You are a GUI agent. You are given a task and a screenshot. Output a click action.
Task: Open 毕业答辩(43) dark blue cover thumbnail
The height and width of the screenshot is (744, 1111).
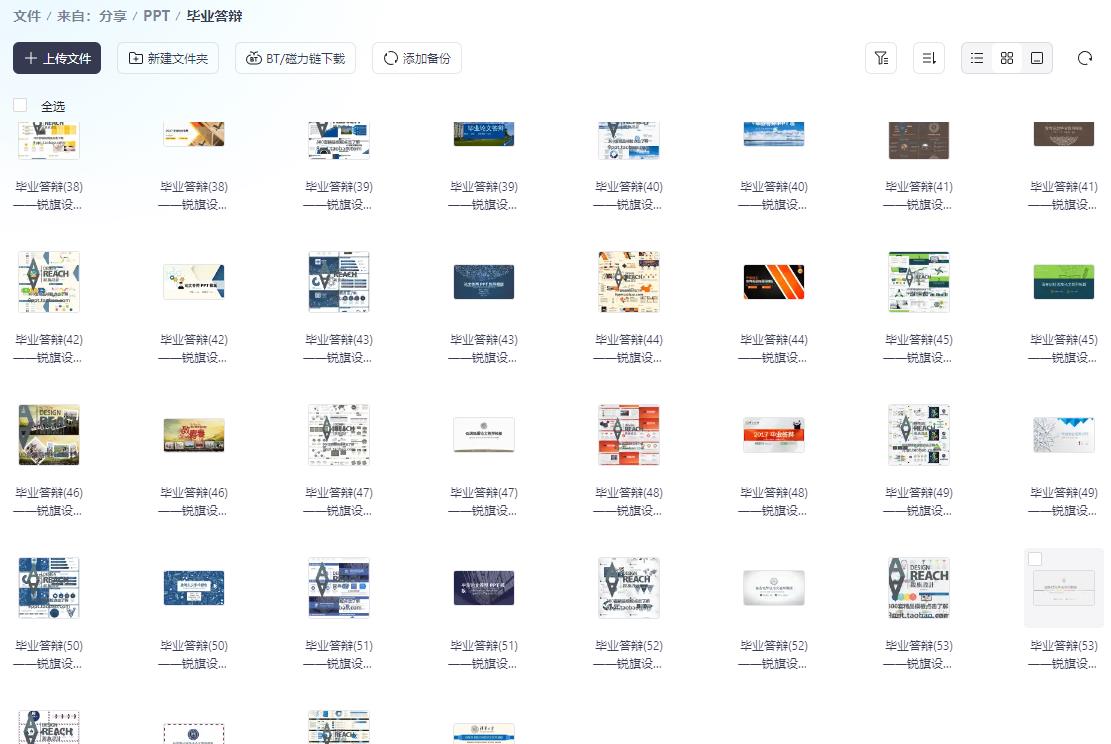[484, 282]
